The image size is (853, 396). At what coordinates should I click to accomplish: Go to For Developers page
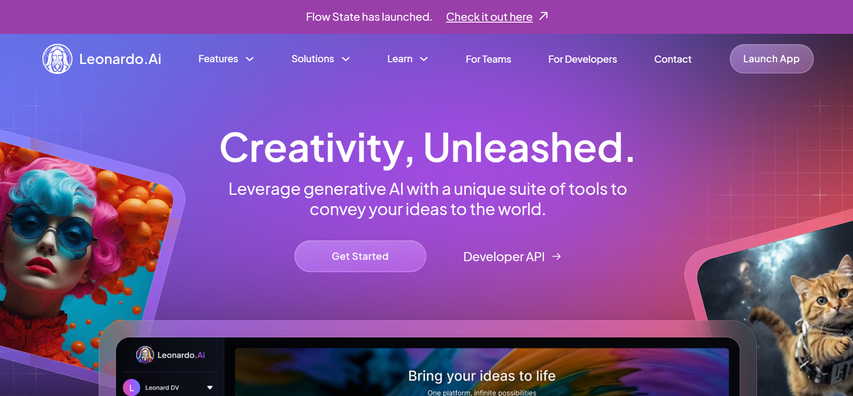582,59
